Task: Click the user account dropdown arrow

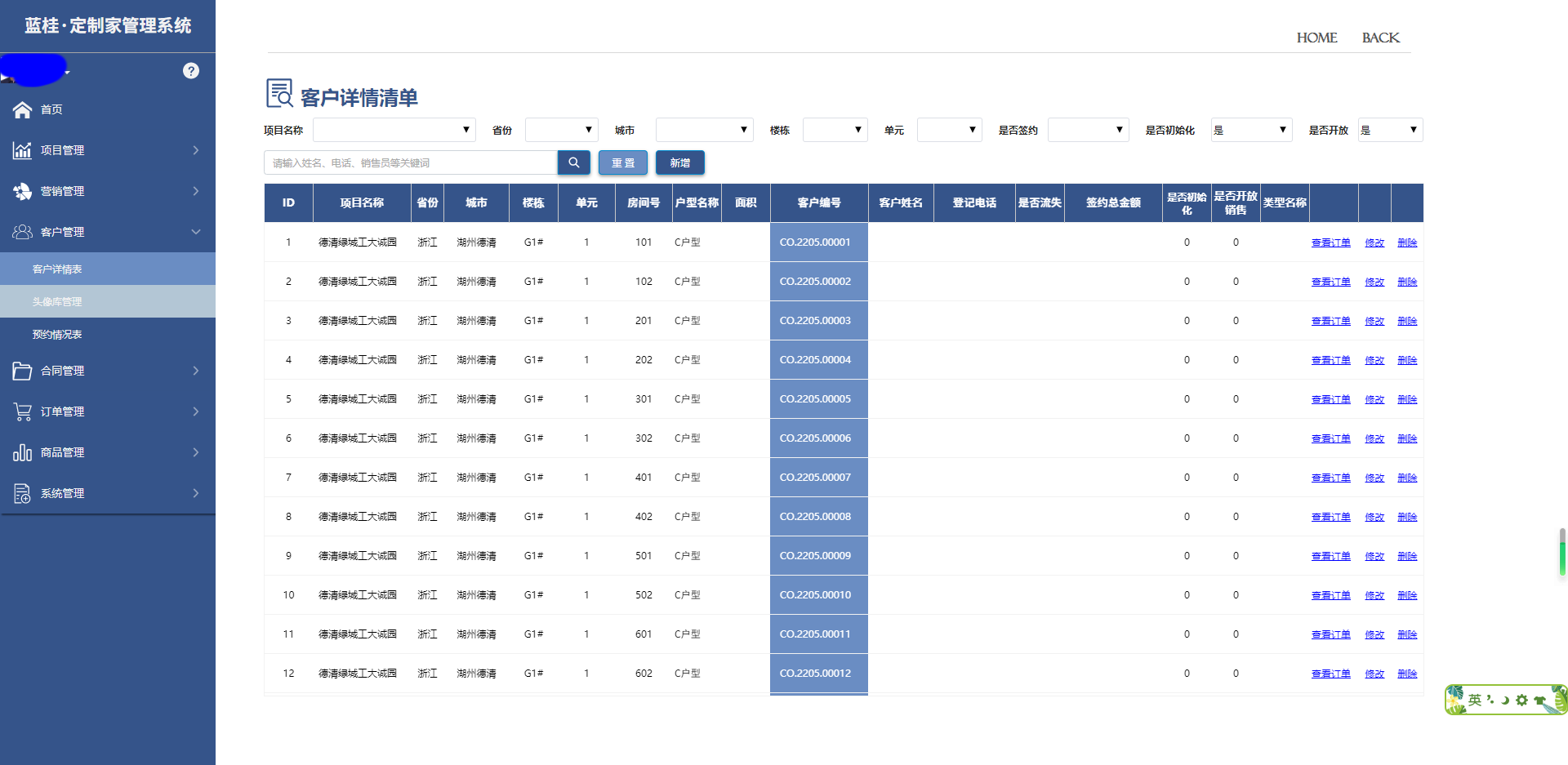Action: (68, 73)
